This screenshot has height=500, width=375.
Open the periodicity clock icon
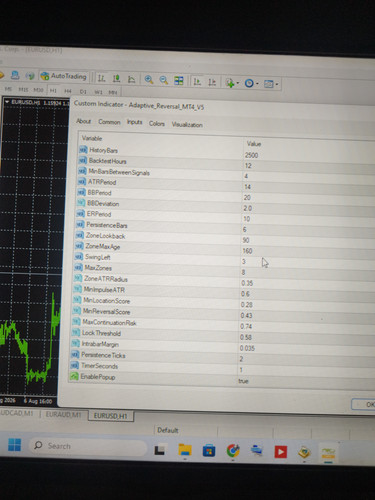click(x=249, y=83)
